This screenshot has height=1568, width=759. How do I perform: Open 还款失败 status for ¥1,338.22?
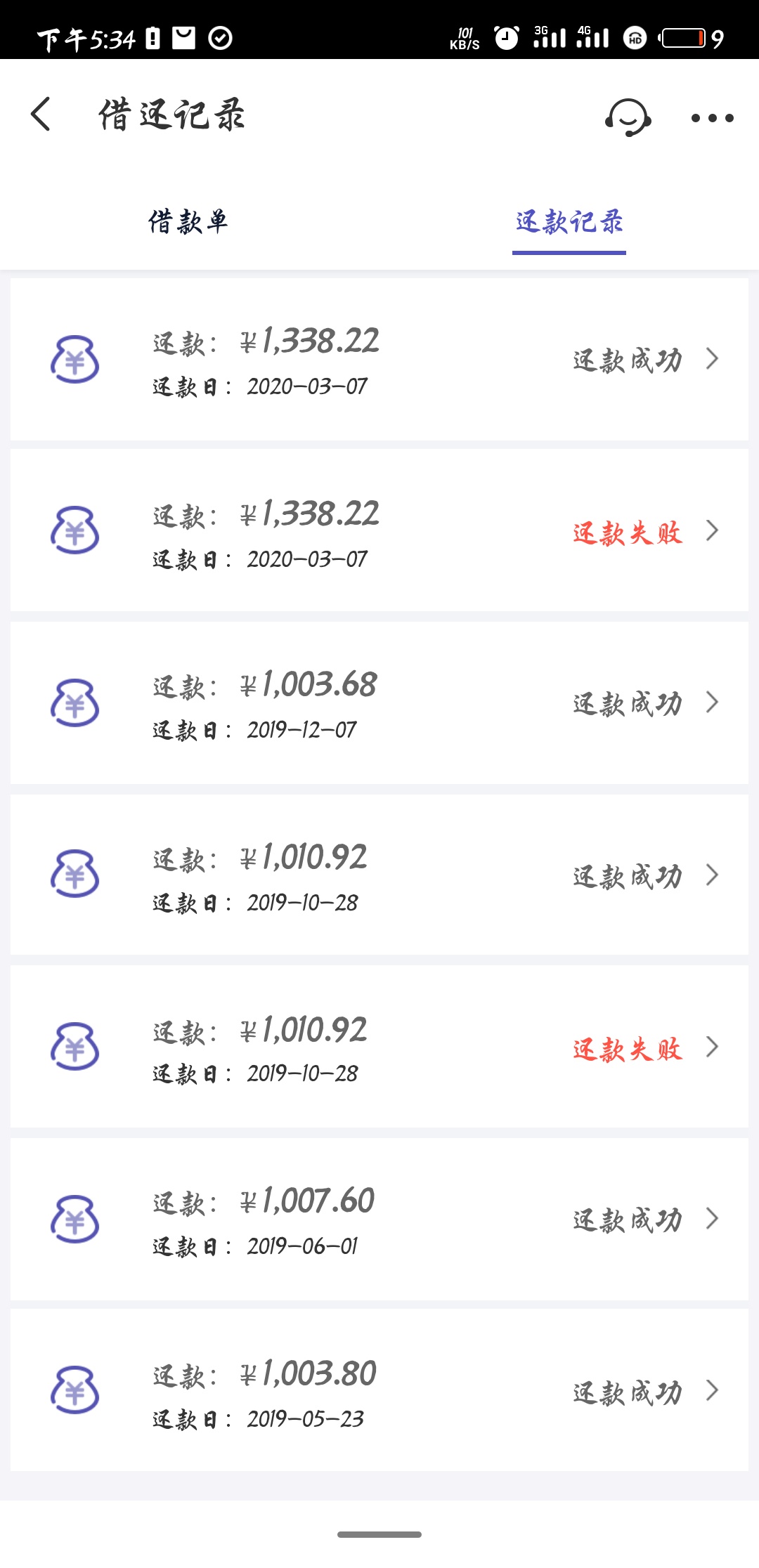tap(628, 533)
